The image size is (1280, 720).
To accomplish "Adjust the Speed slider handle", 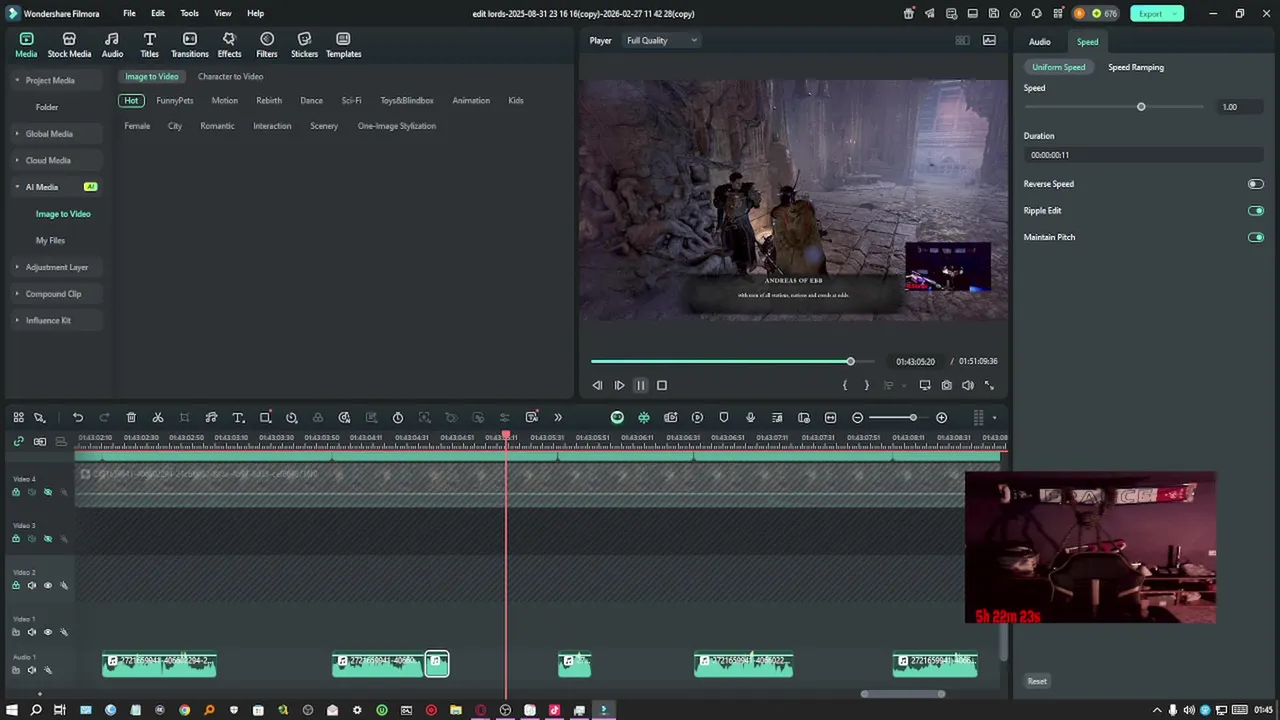I will point(1141,107).
